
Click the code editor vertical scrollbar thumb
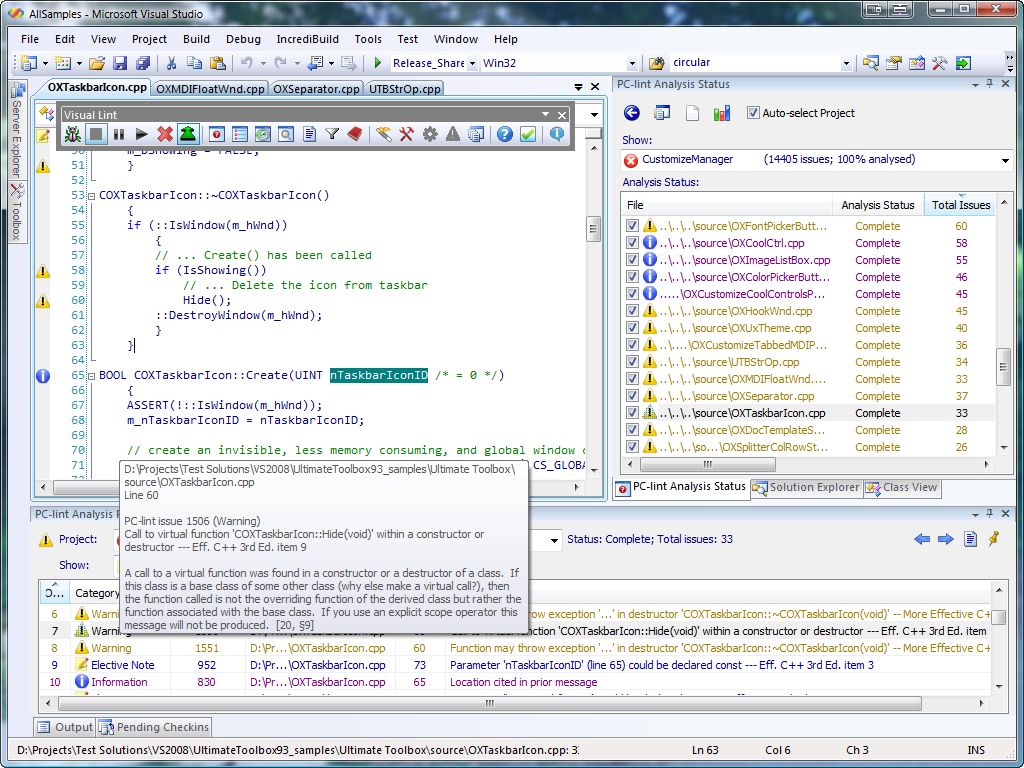593,229
